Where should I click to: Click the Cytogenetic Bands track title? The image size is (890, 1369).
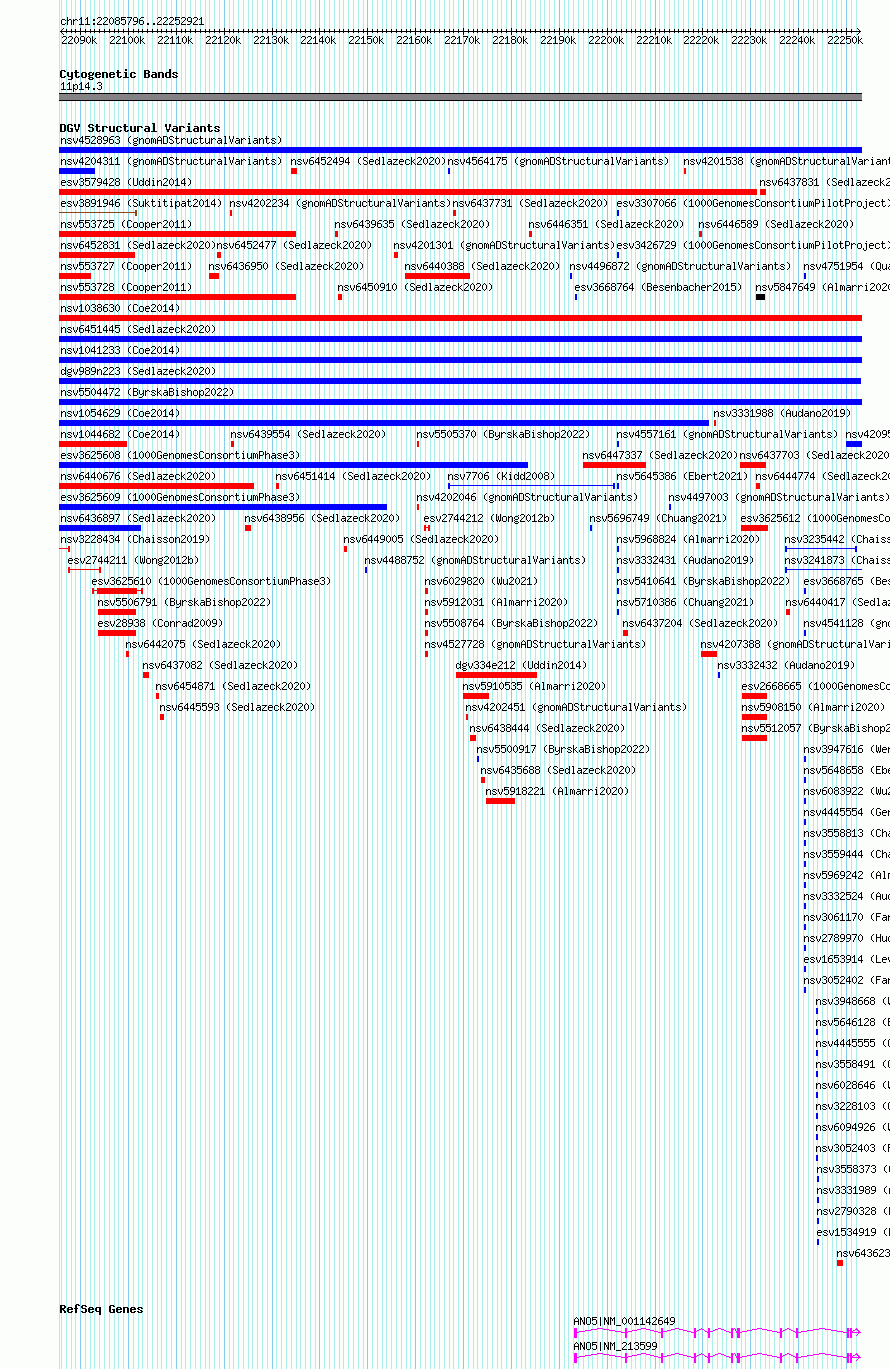[x=119, y=74]
